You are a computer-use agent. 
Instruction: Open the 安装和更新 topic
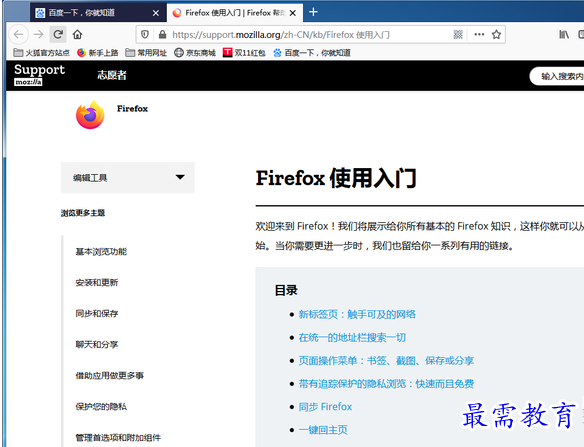click(96, 282)
